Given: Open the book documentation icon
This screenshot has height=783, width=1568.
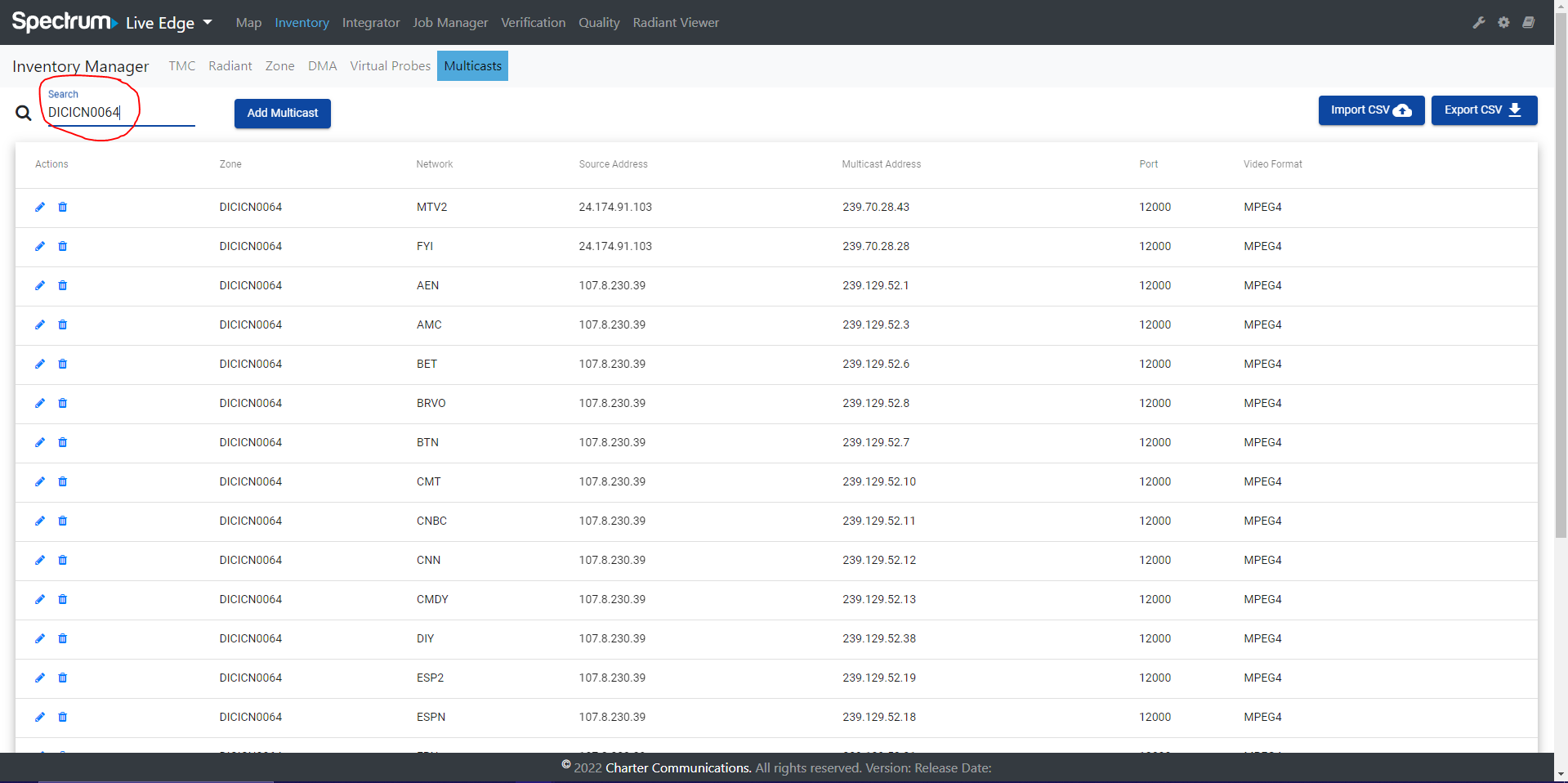Looking at the screenshot, I should point(1528,22).
